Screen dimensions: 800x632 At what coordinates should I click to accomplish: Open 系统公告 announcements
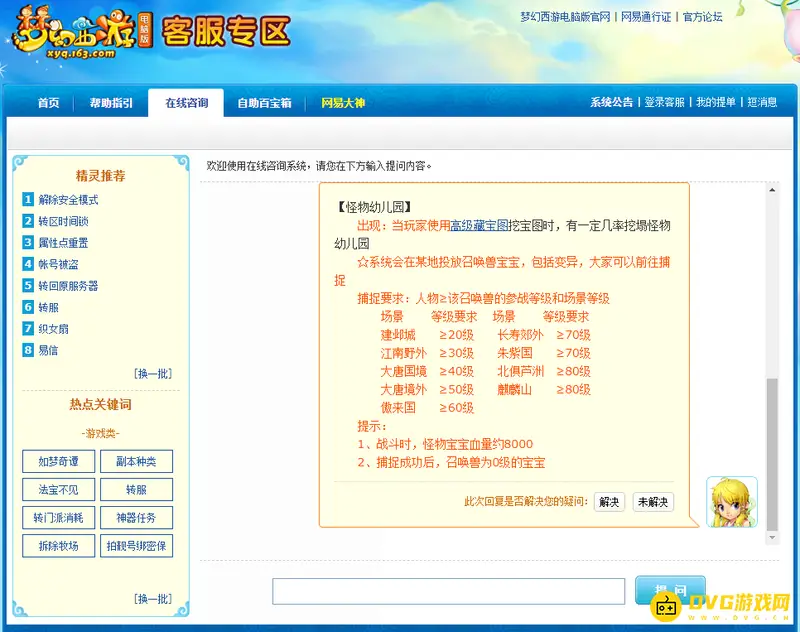click(x=611, y=102)
